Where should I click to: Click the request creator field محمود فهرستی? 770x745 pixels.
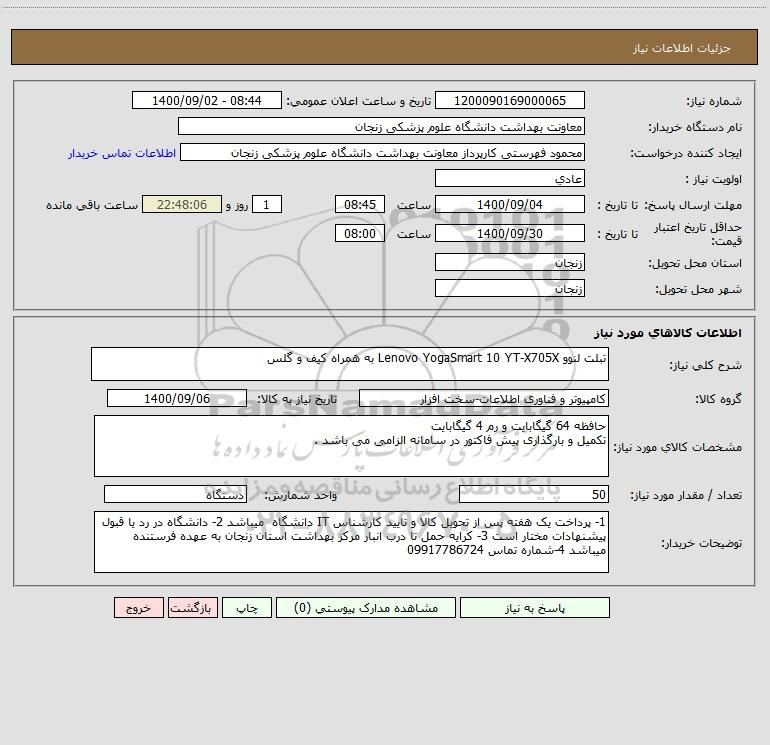click(382, 153)
